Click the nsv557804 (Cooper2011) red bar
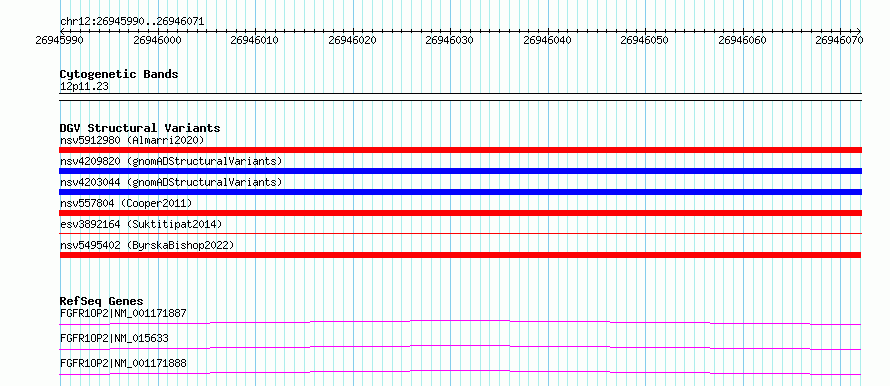 point(460,213)
